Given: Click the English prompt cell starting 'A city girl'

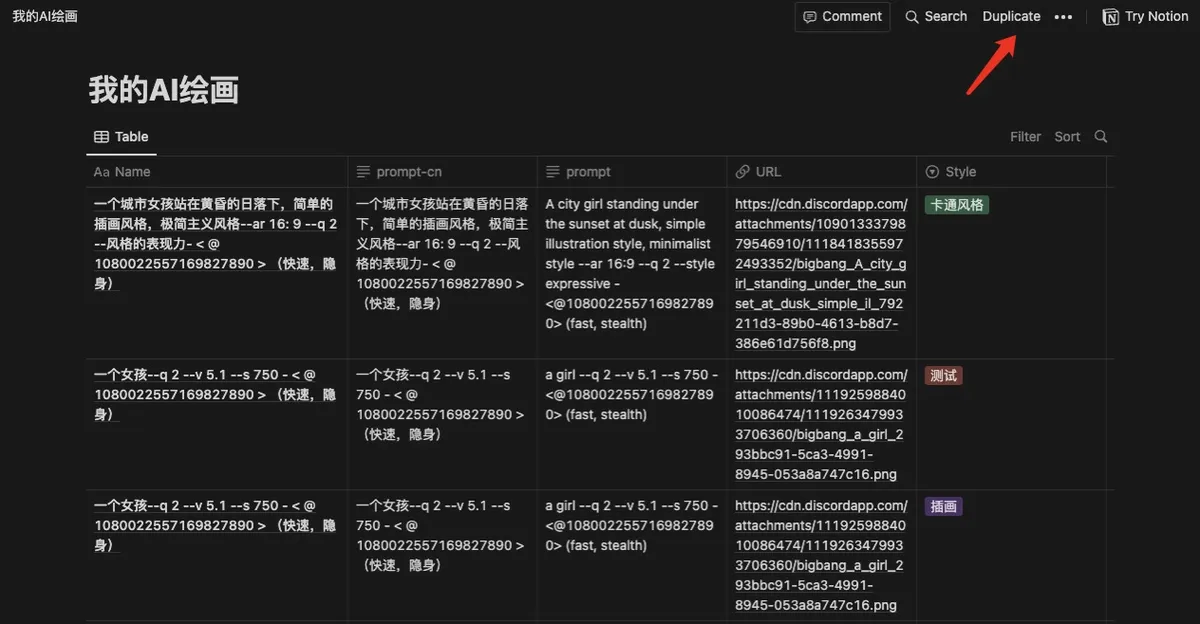Looking at the screenshot, I should (x=630, y=263).
